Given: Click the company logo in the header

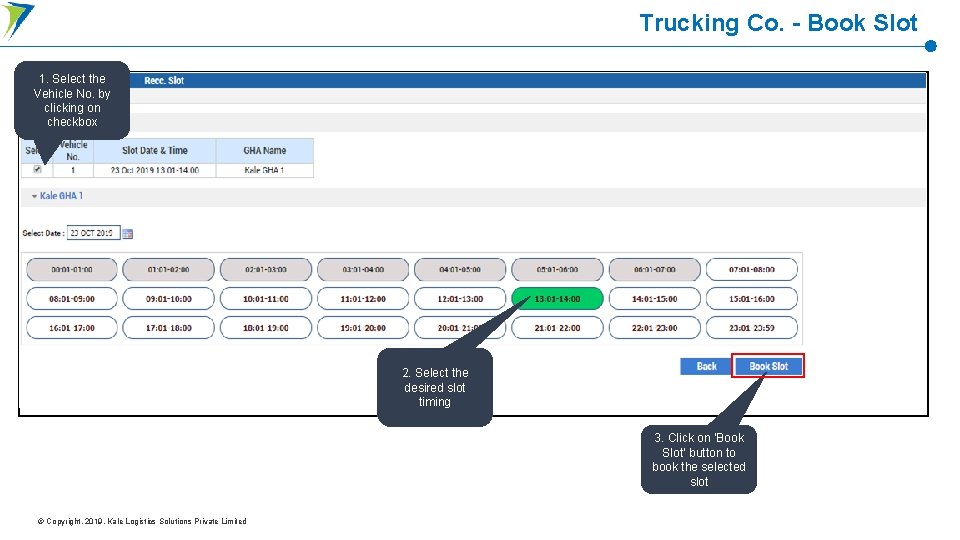Looking at the screenshot, I should click(x=17, y=20).
